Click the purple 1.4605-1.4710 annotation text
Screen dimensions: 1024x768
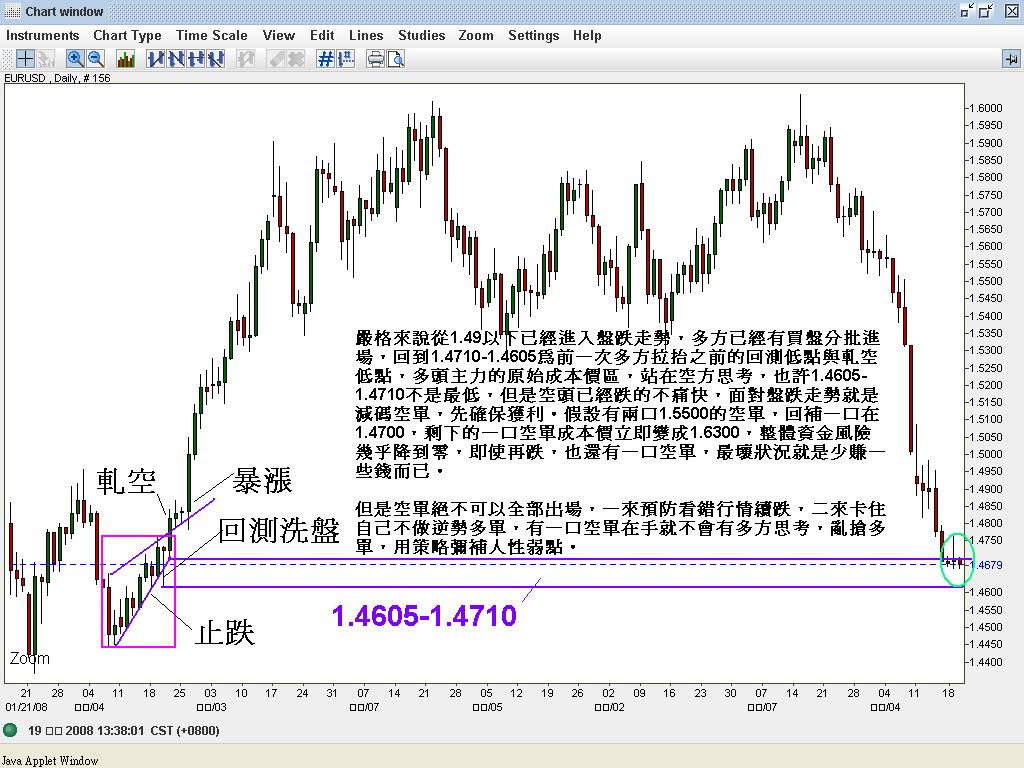click(x=424, y=616)
